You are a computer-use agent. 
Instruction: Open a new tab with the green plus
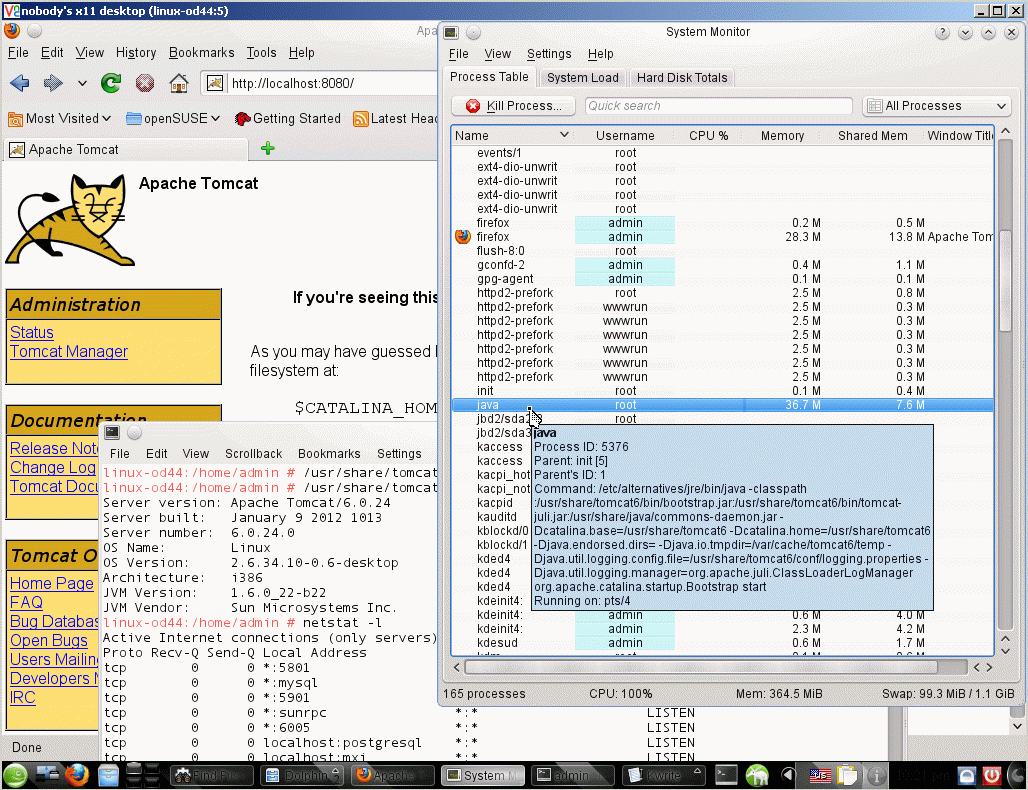[267, 149]
